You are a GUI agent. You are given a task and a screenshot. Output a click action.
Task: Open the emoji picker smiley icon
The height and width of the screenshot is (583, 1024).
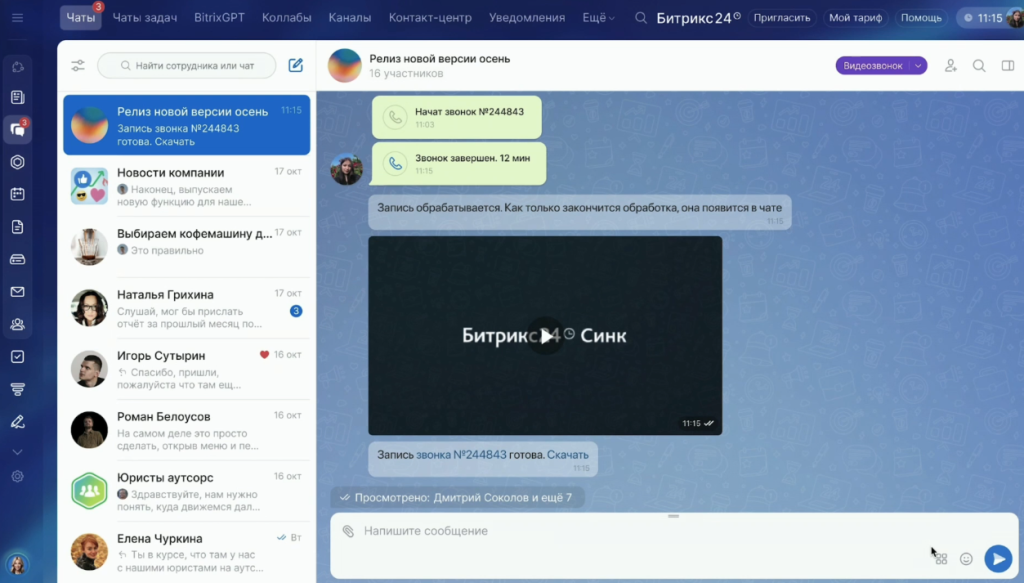[966, 559]
